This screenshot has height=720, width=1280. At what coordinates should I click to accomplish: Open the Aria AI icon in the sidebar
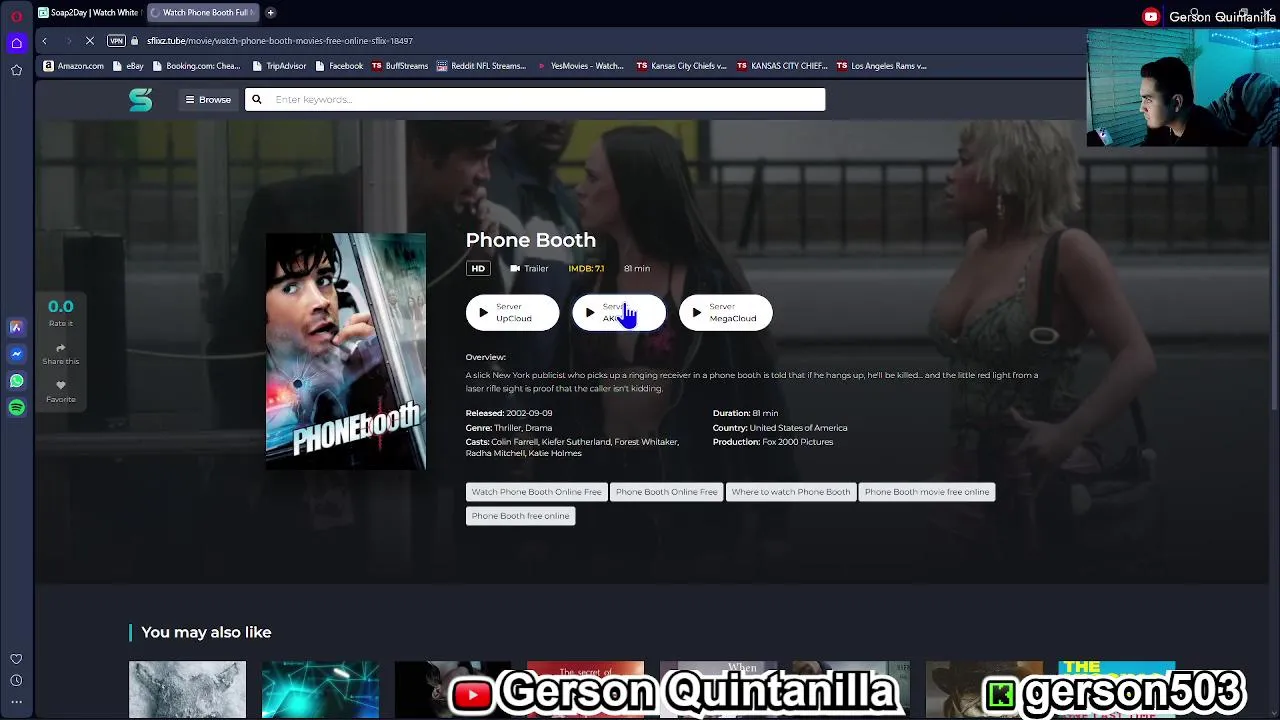pos(16,327)
